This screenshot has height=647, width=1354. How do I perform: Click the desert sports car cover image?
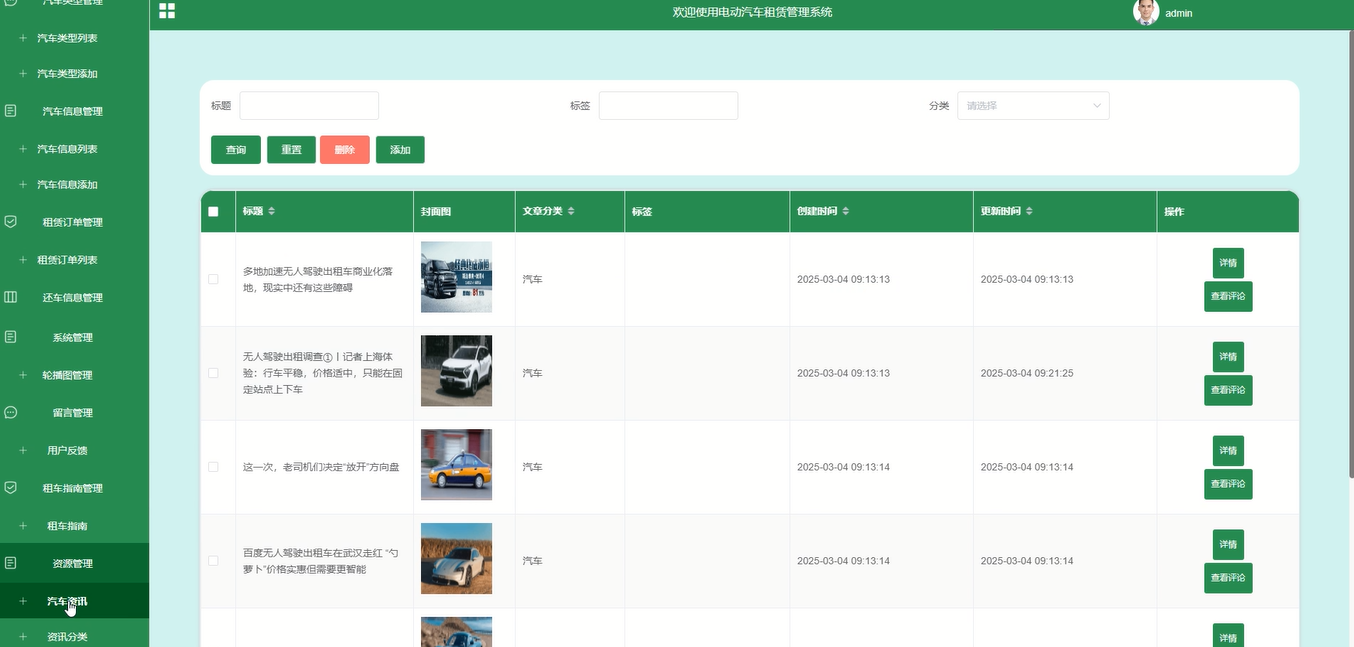[x=456, y=559]
